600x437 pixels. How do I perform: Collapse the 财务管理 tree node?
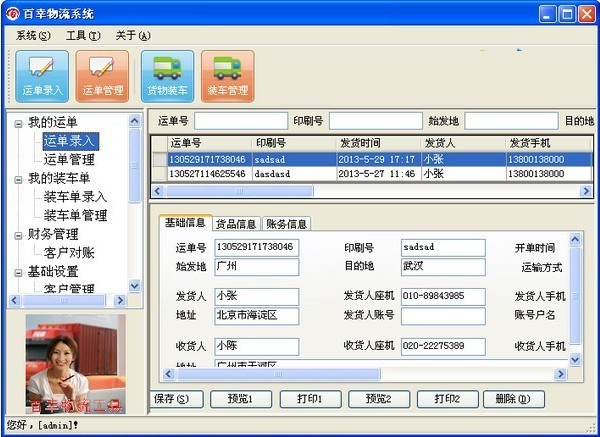pyautogui.click(x=18, y=235)
